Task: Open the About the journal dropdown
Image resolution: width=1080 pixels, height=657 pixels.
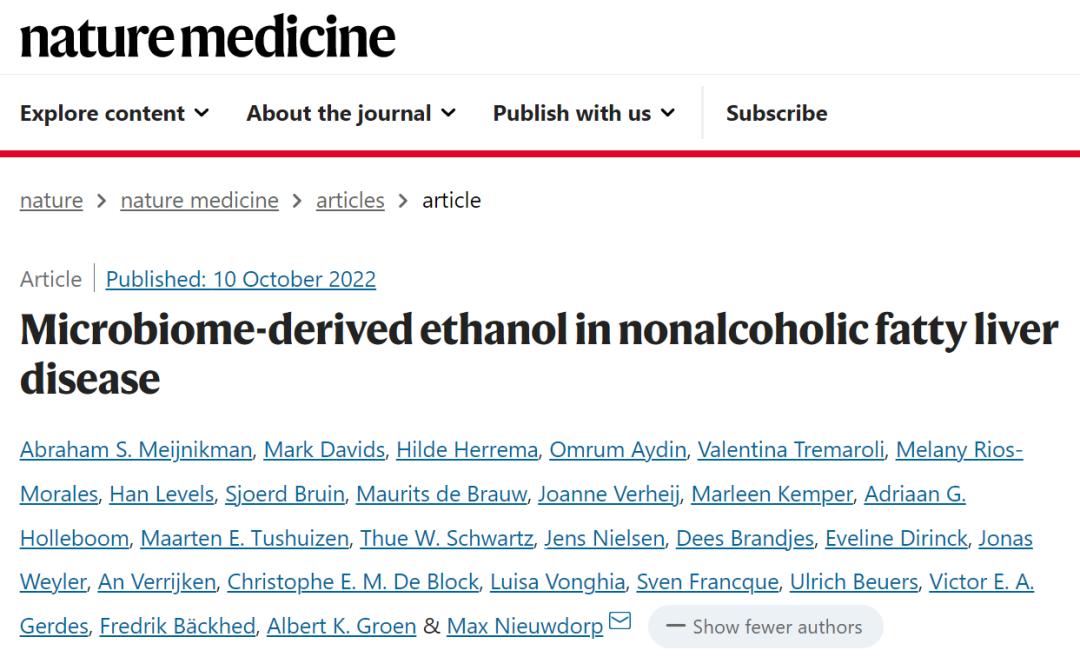Action: tap(351, 113)
